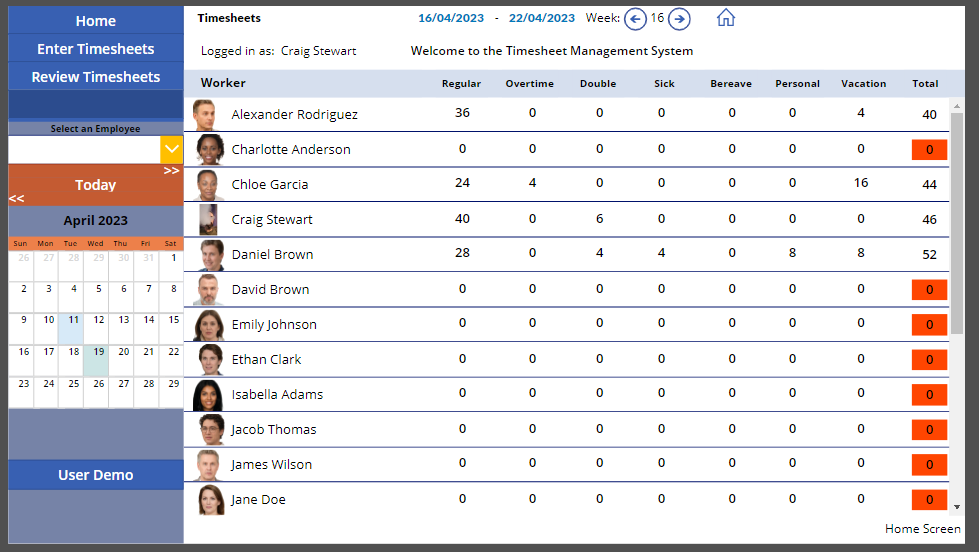
Task: Click David Brown's profile photo
Action: point(208,290)
